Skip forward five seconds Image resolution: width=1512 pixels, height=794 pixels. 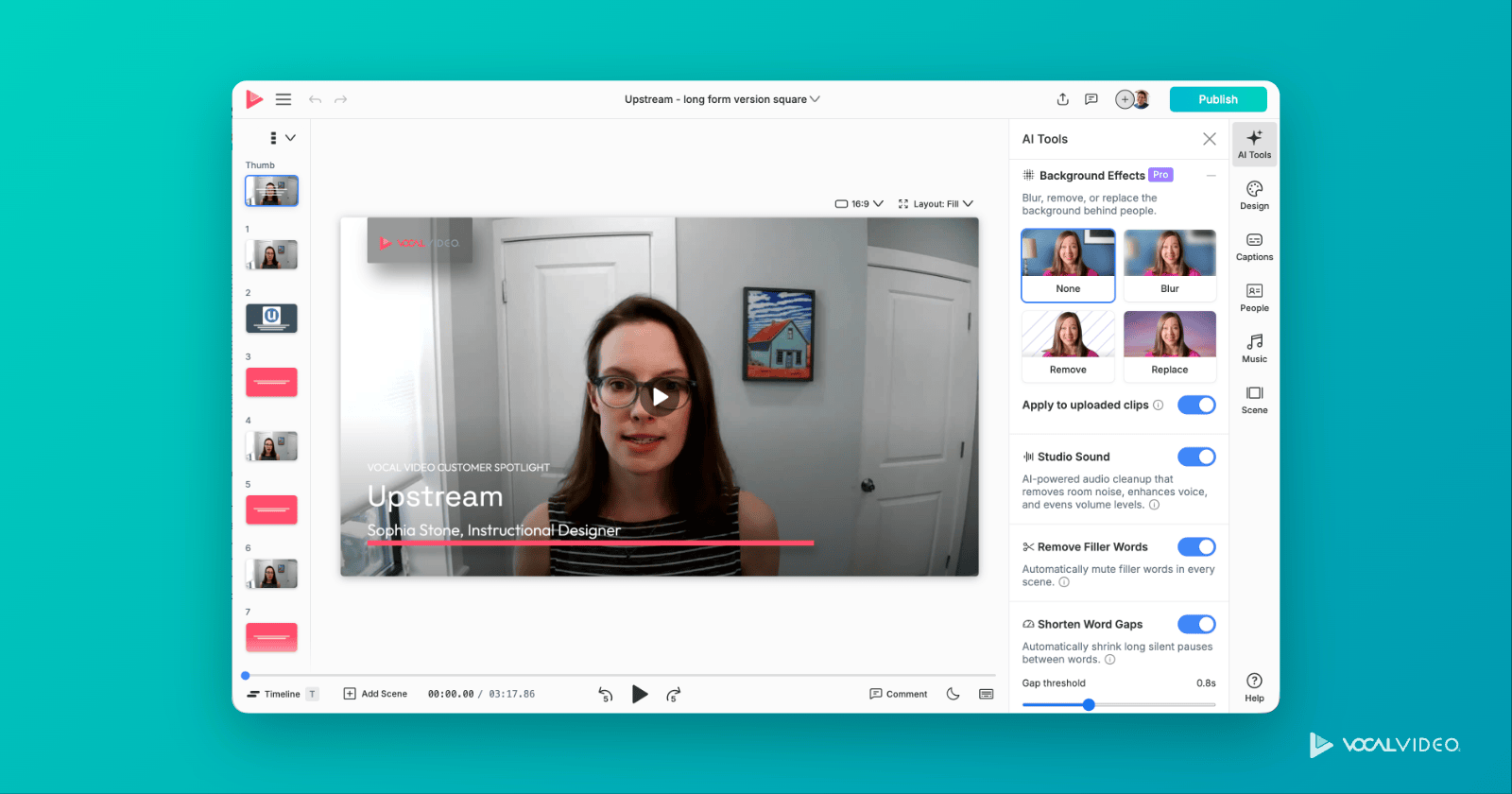(x=673, y=695)
